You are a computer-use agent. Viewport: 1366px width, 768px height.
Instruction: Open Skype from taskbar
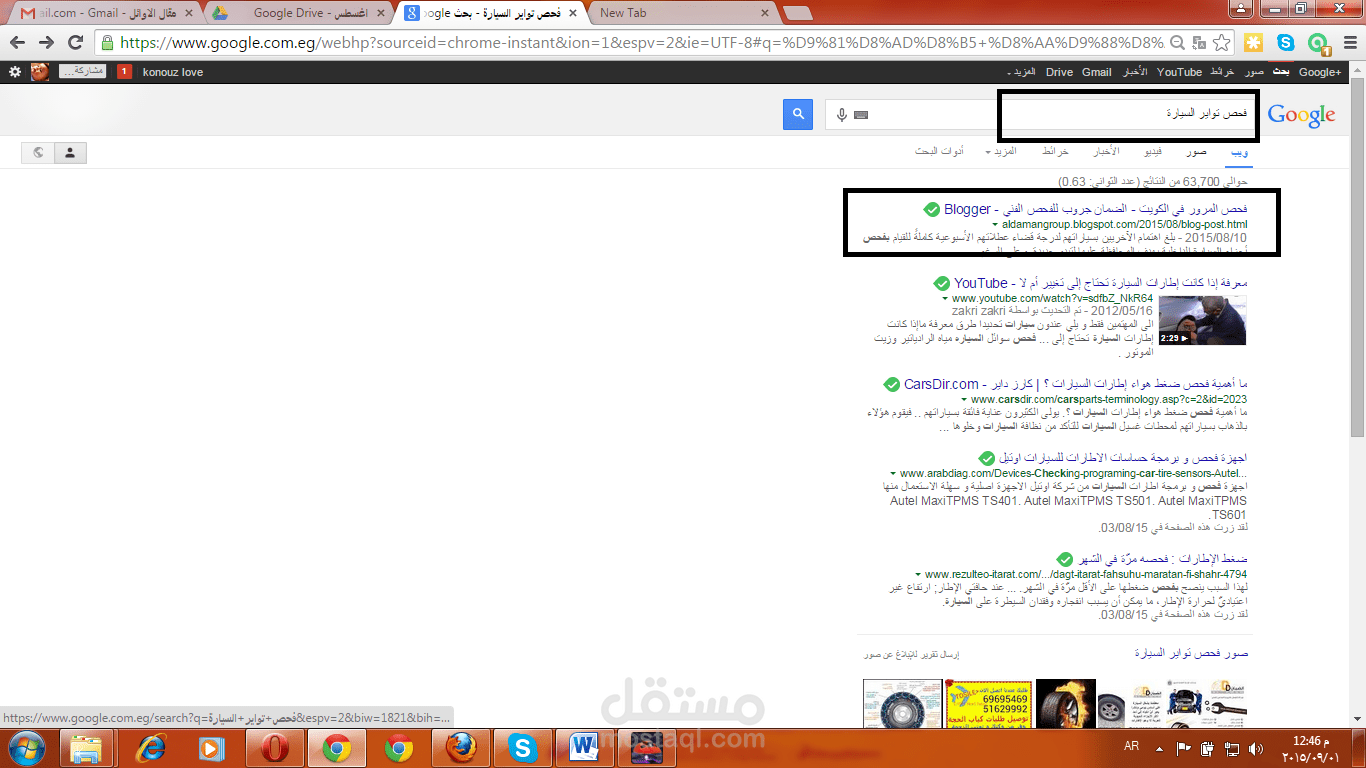(x=521, y=748)
